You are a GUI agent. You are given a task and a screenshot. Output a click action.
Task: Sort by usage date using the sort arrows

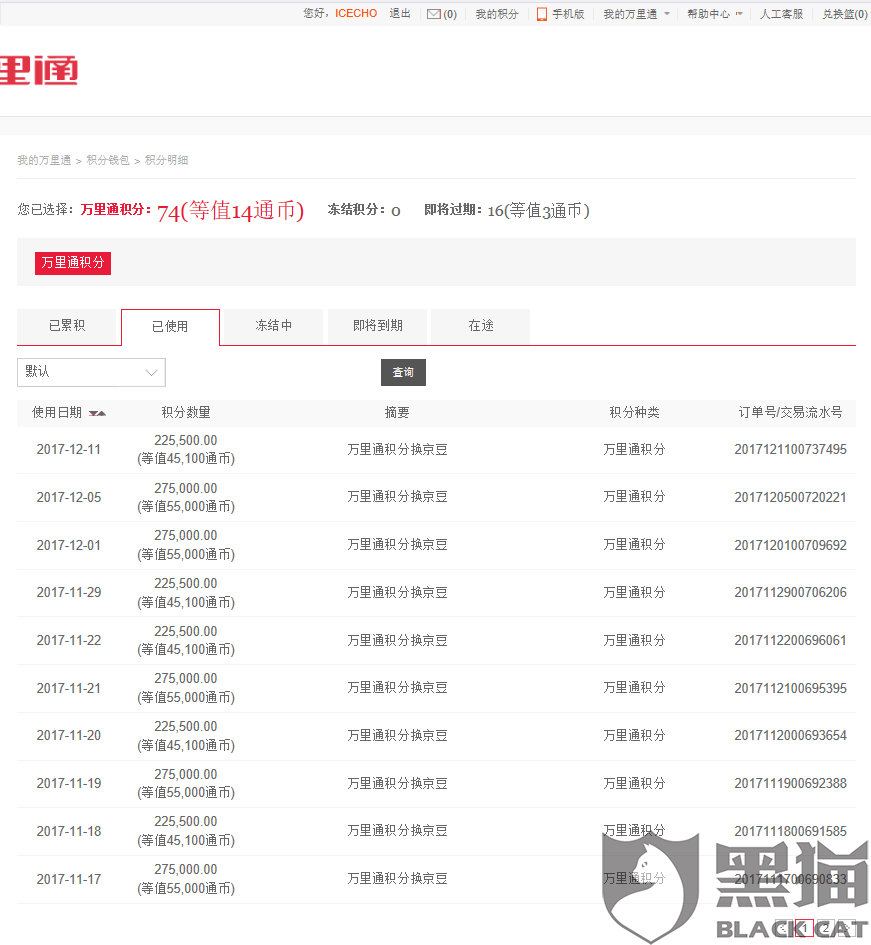click(97, 413)
